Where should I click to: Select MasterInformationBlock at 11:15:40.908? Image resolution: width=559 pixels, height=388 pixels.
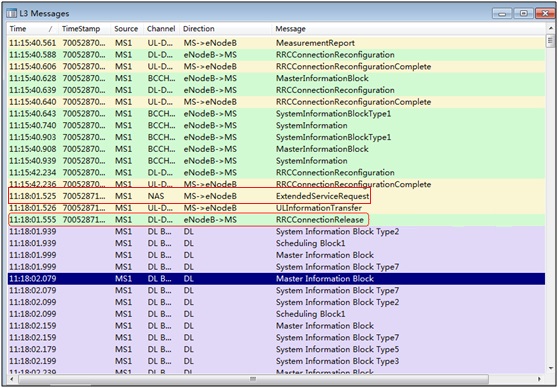276,149
